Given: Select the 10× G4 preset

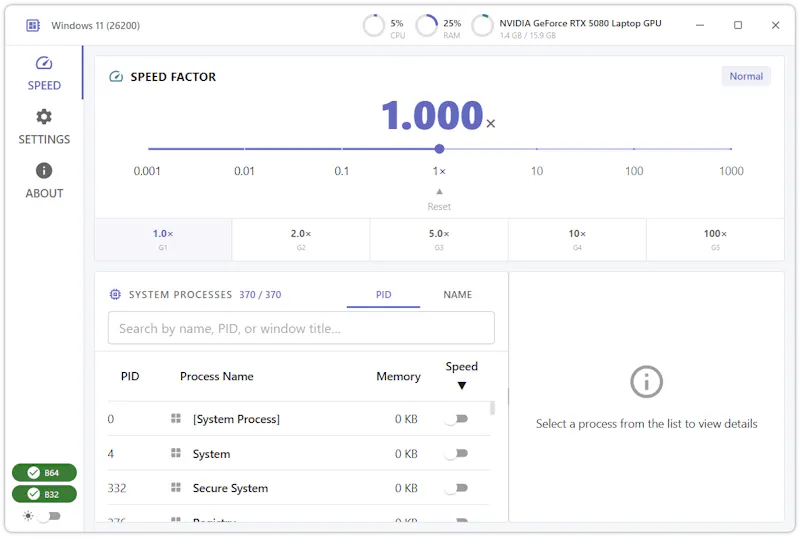Looking at the screenshot, I should (577, 240).
